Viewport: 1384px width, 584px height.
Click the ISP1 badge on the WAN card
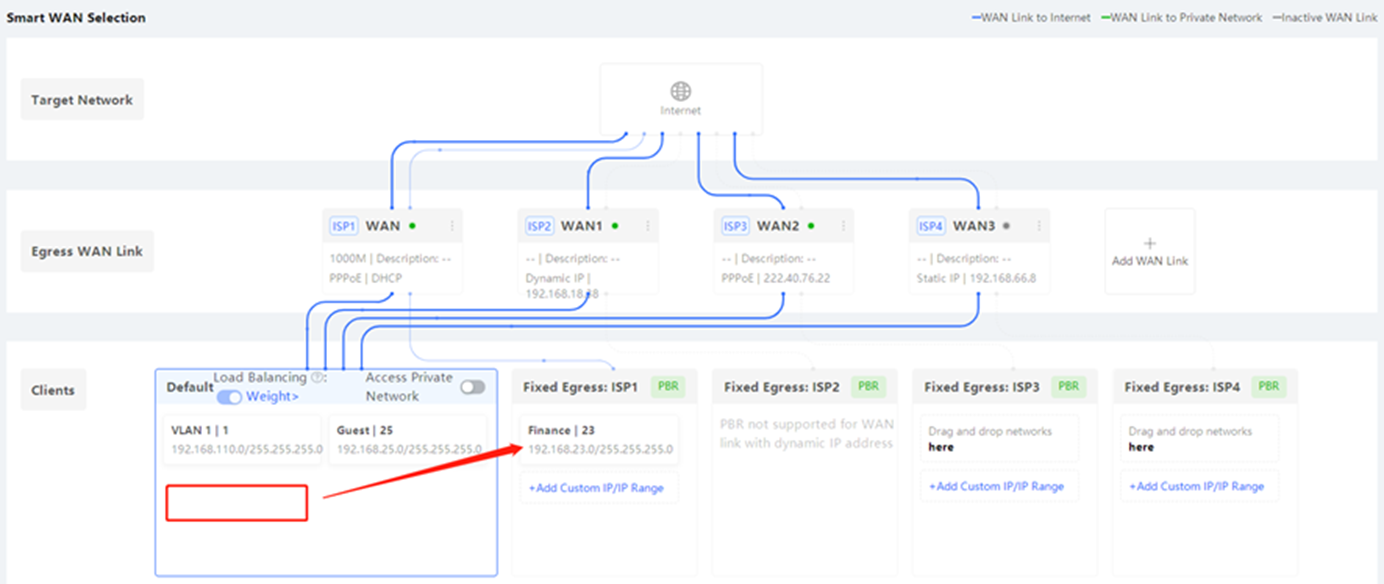[x=343, y=226]
